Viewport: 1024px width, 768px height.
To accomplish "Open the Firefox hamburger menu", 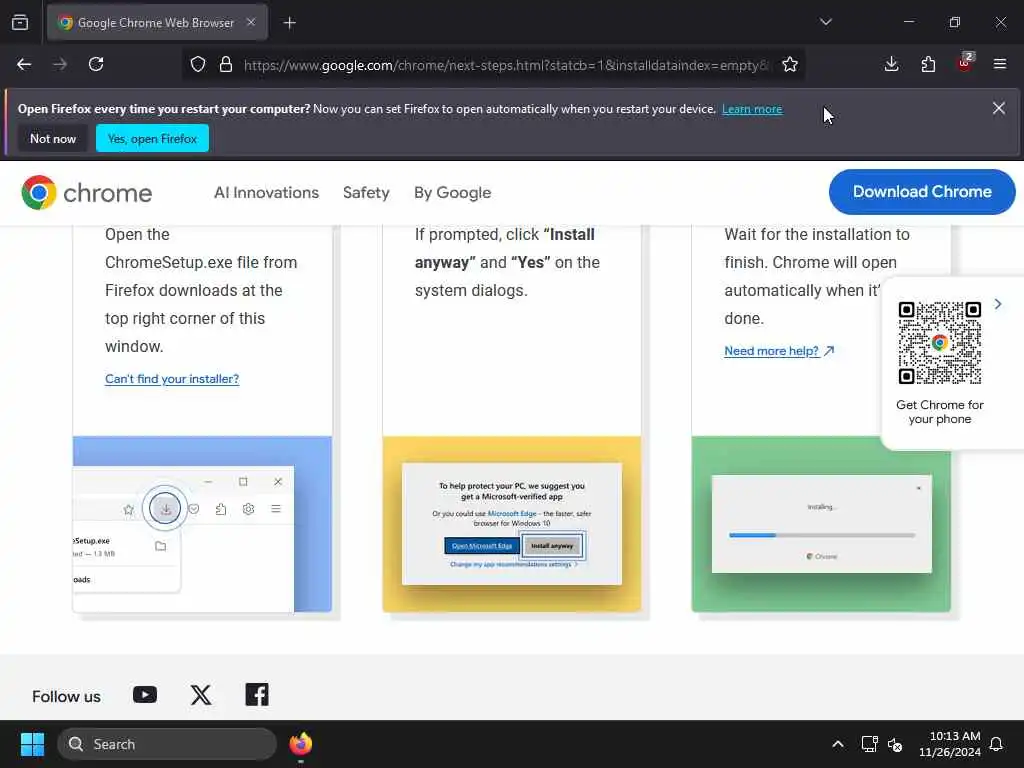I will 1000,64.
